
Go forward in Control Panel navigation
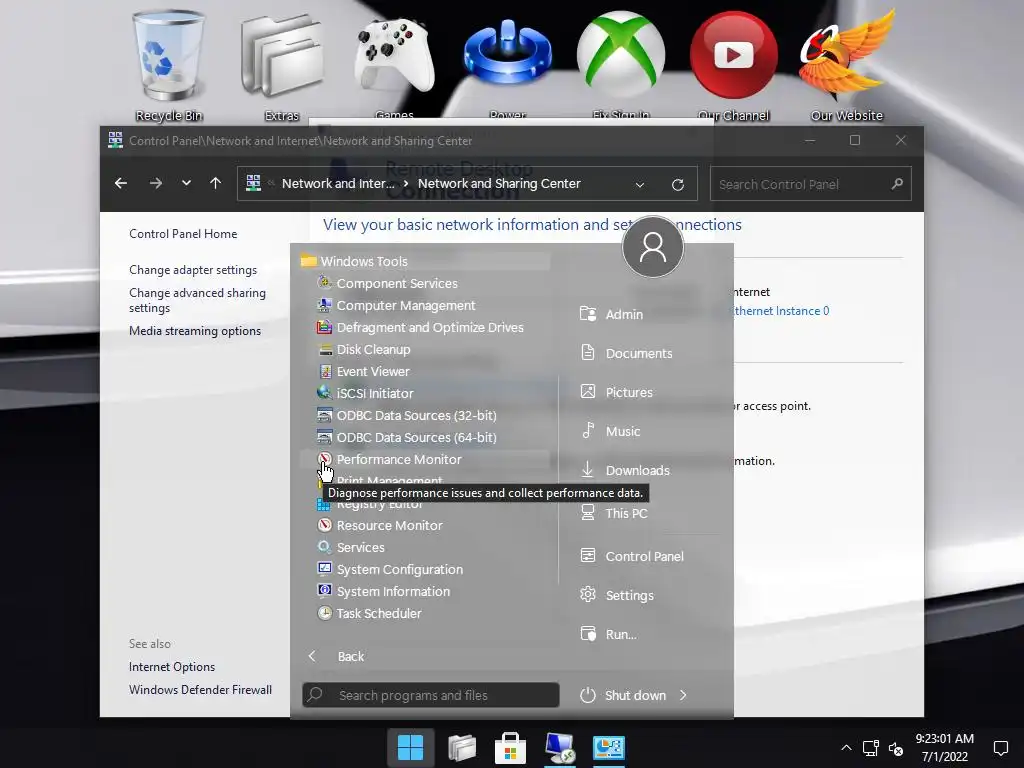(x=155, y=184)
